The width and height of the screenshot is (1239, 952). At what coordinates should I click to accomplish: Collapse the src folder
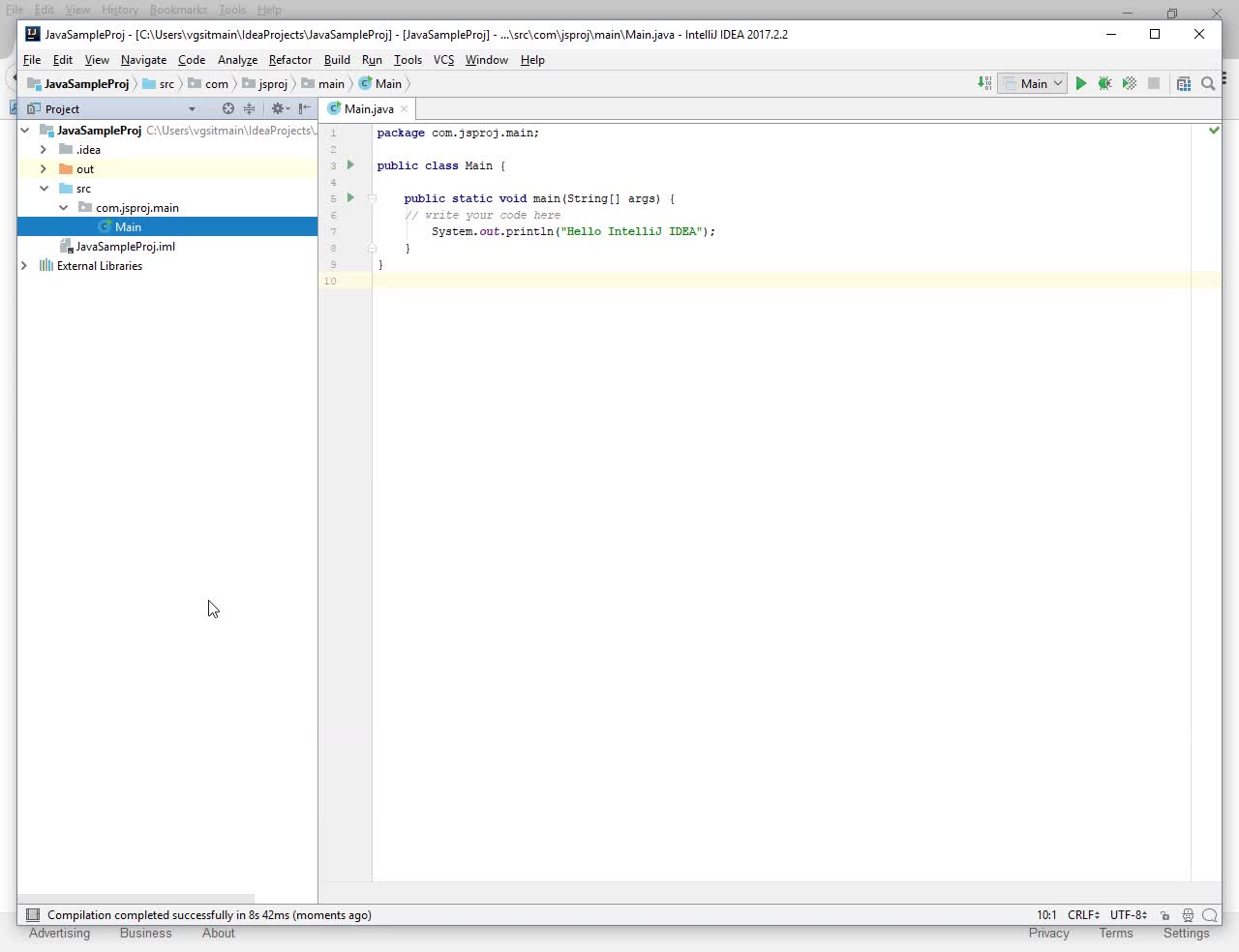[44, 188]
